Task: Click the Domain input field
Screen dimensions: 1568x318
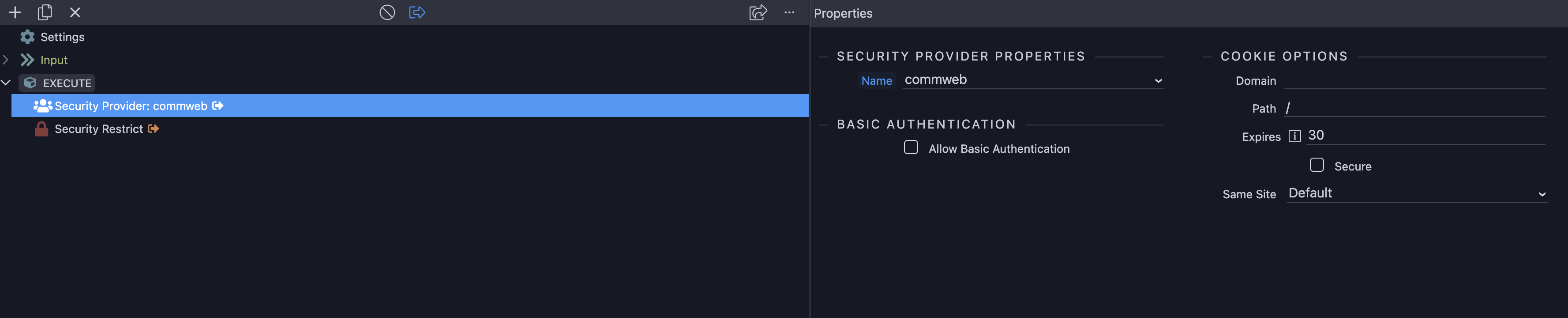Action: pyautogui.click(x=1414, y=80)
